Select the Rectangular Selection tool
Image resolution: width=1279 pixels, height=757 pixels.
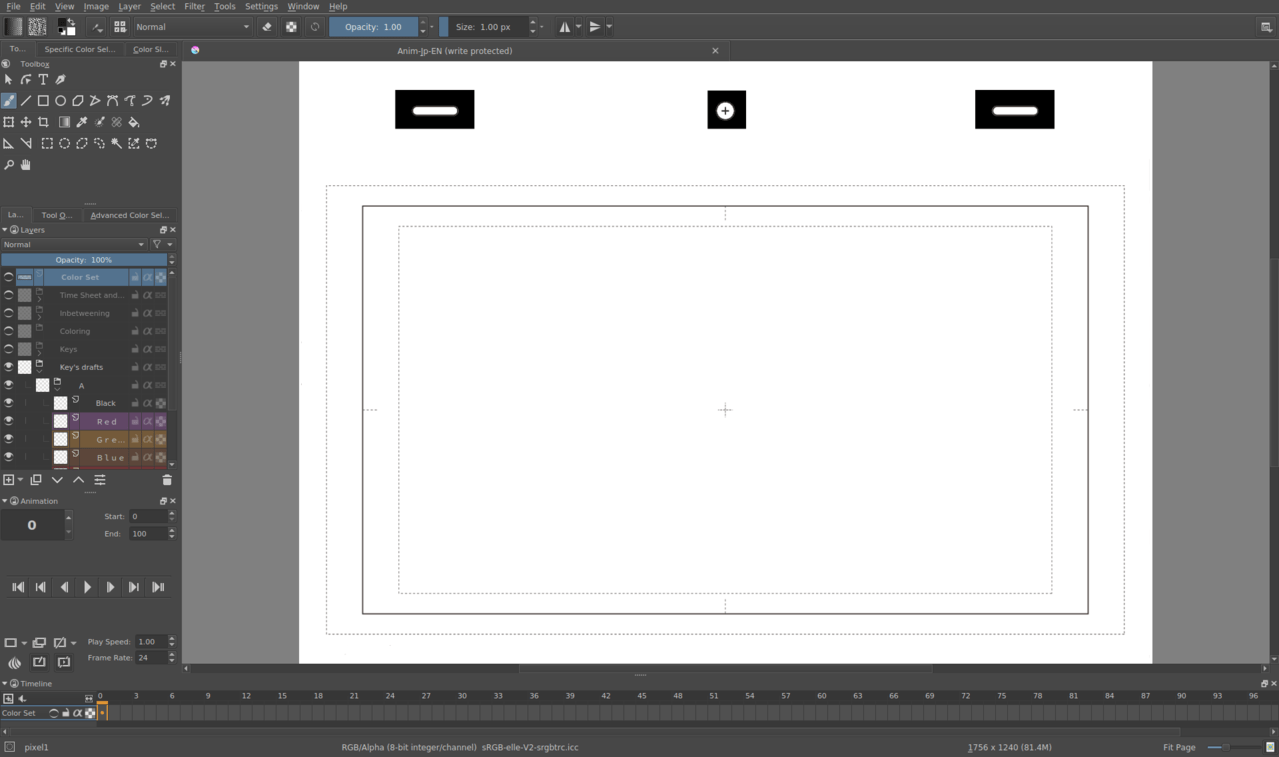coord(47,143)
